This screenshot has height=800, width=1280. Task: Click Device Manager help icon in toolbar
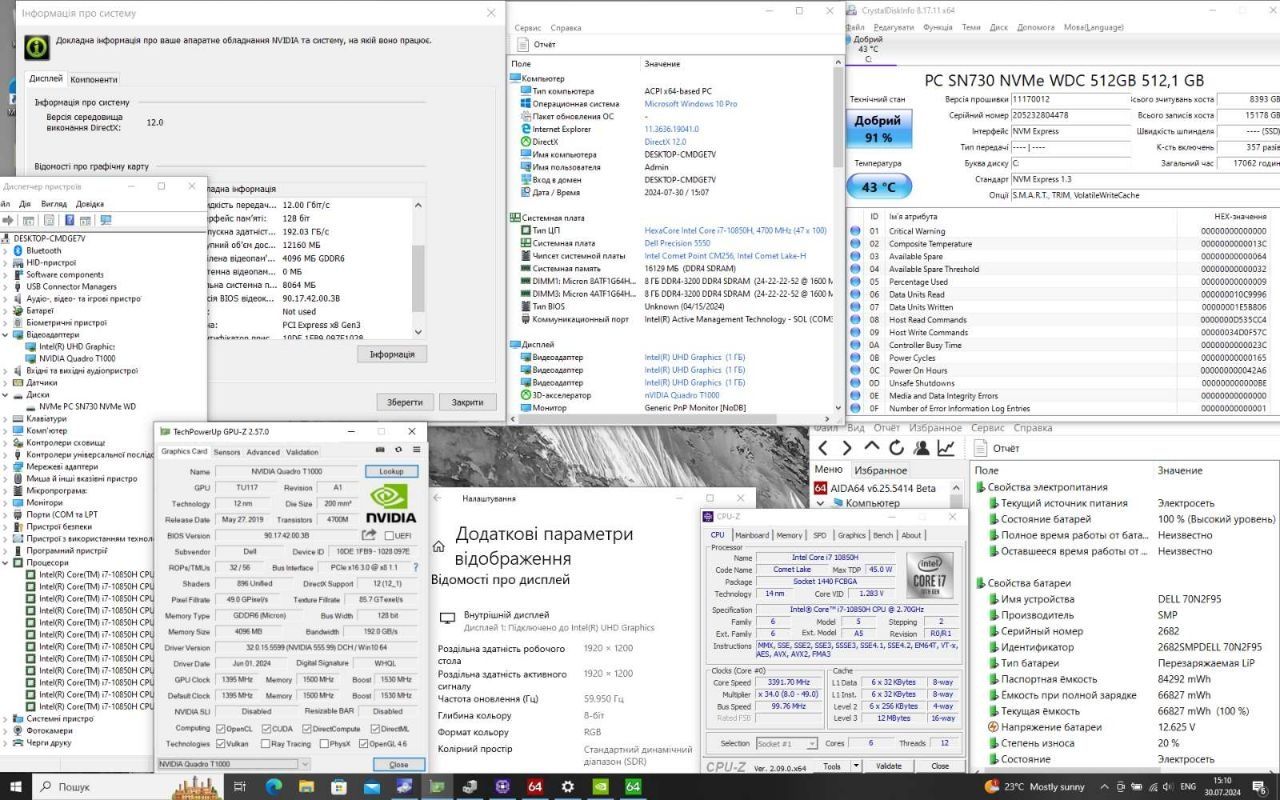(70, 220)
